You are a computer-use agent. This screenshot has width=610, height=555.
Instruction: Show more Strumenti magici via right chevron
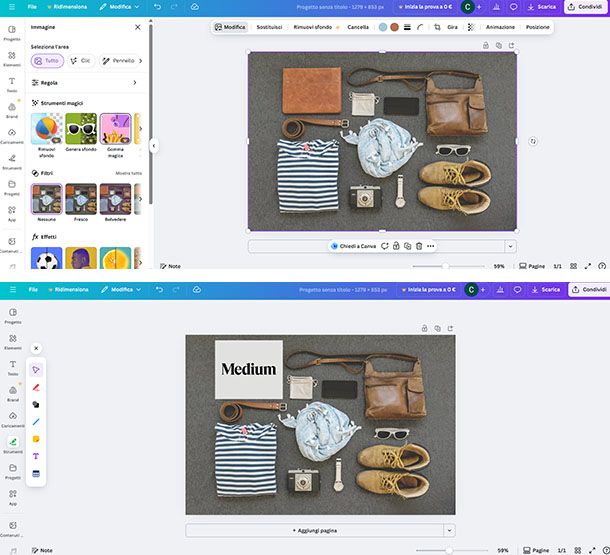click(x=140, y=129)
